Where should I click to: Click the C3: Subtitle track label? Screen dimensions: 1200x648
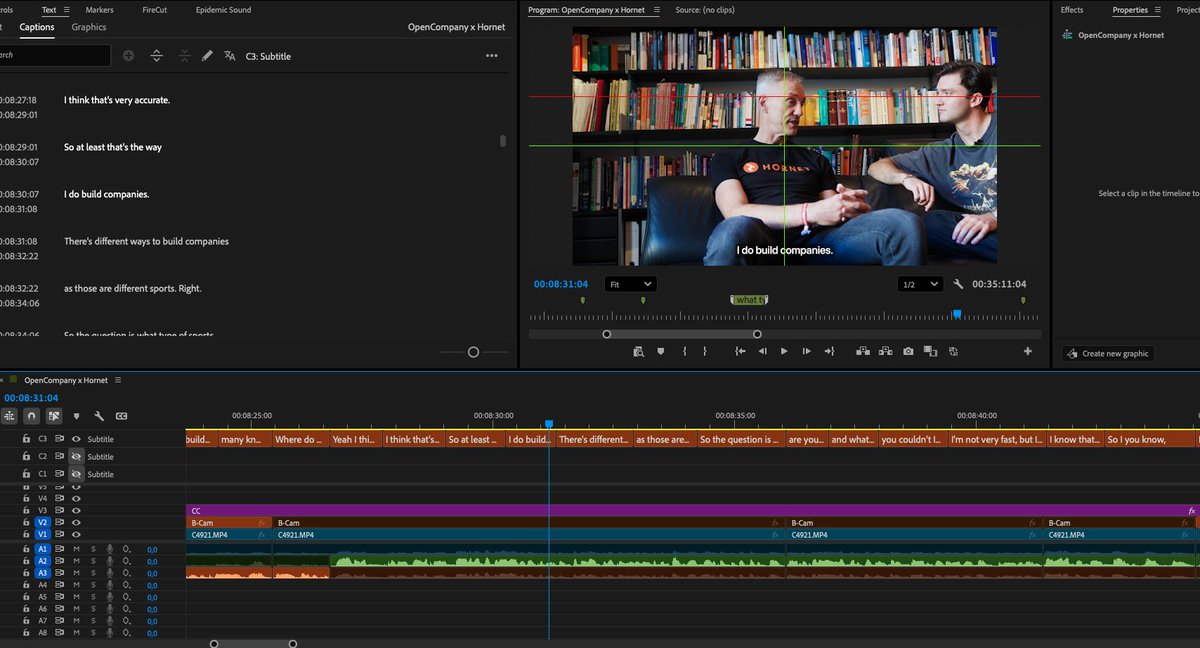tap(268, 56)
